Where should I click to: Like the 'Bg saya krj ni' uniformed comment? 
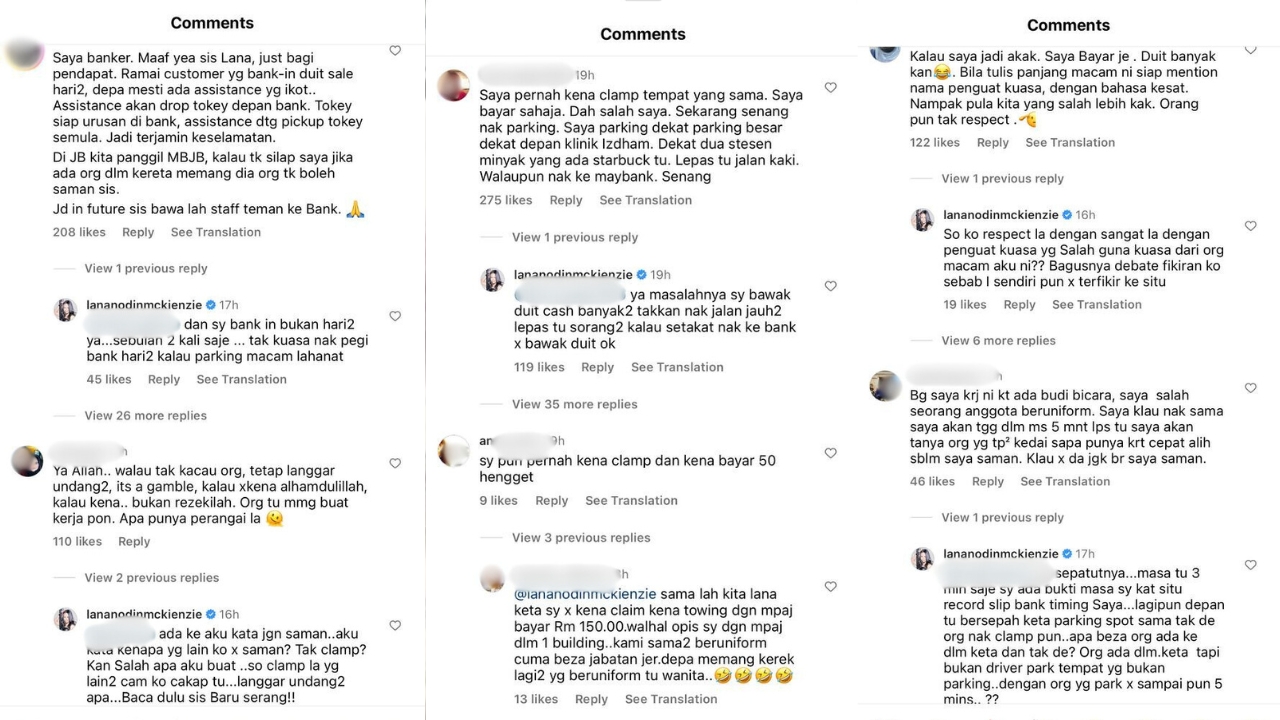(x=1250, y=388)
